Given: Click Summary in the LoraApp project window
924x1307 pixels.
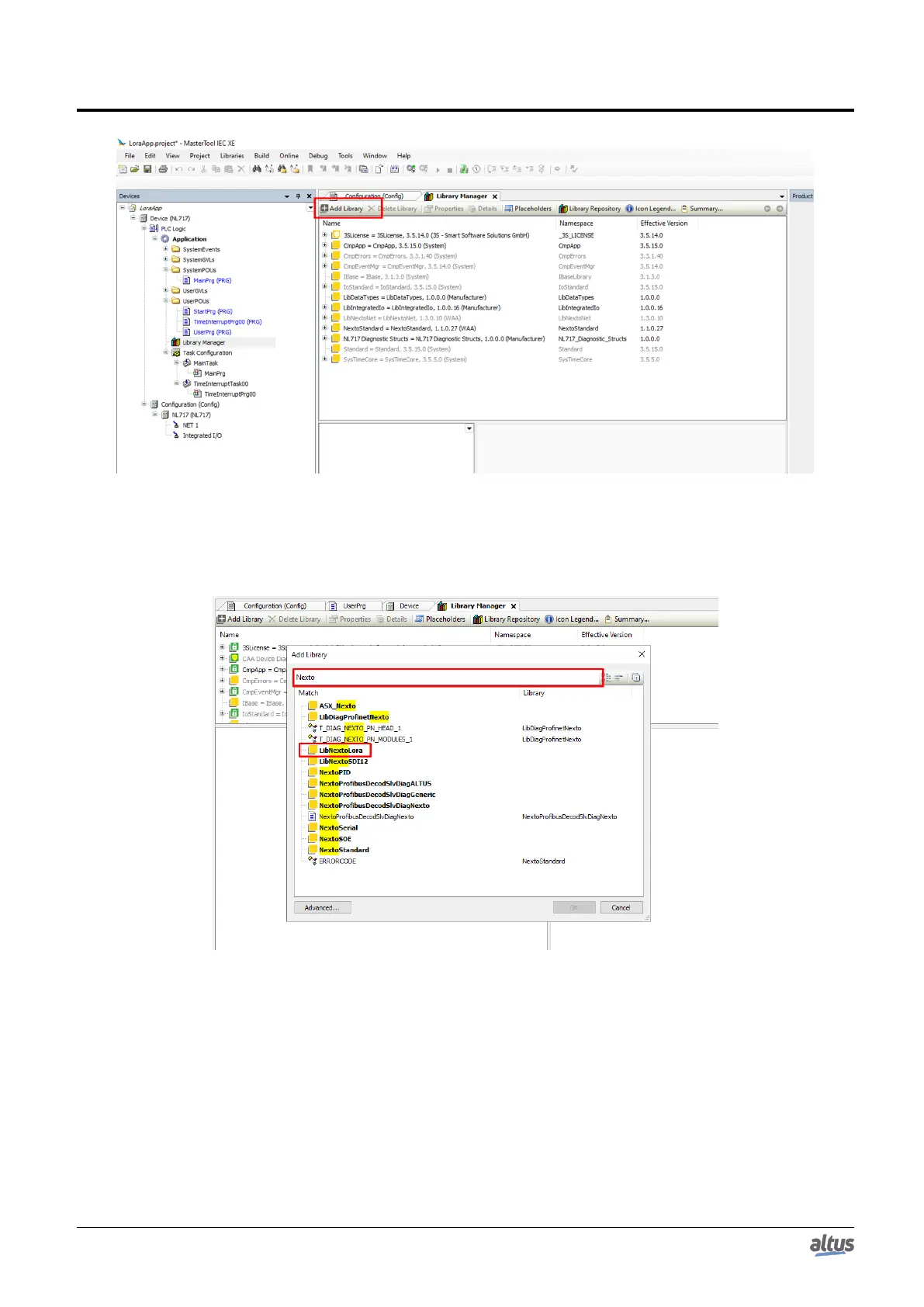Looking at the screenshot, I should (x=701, y=209).
